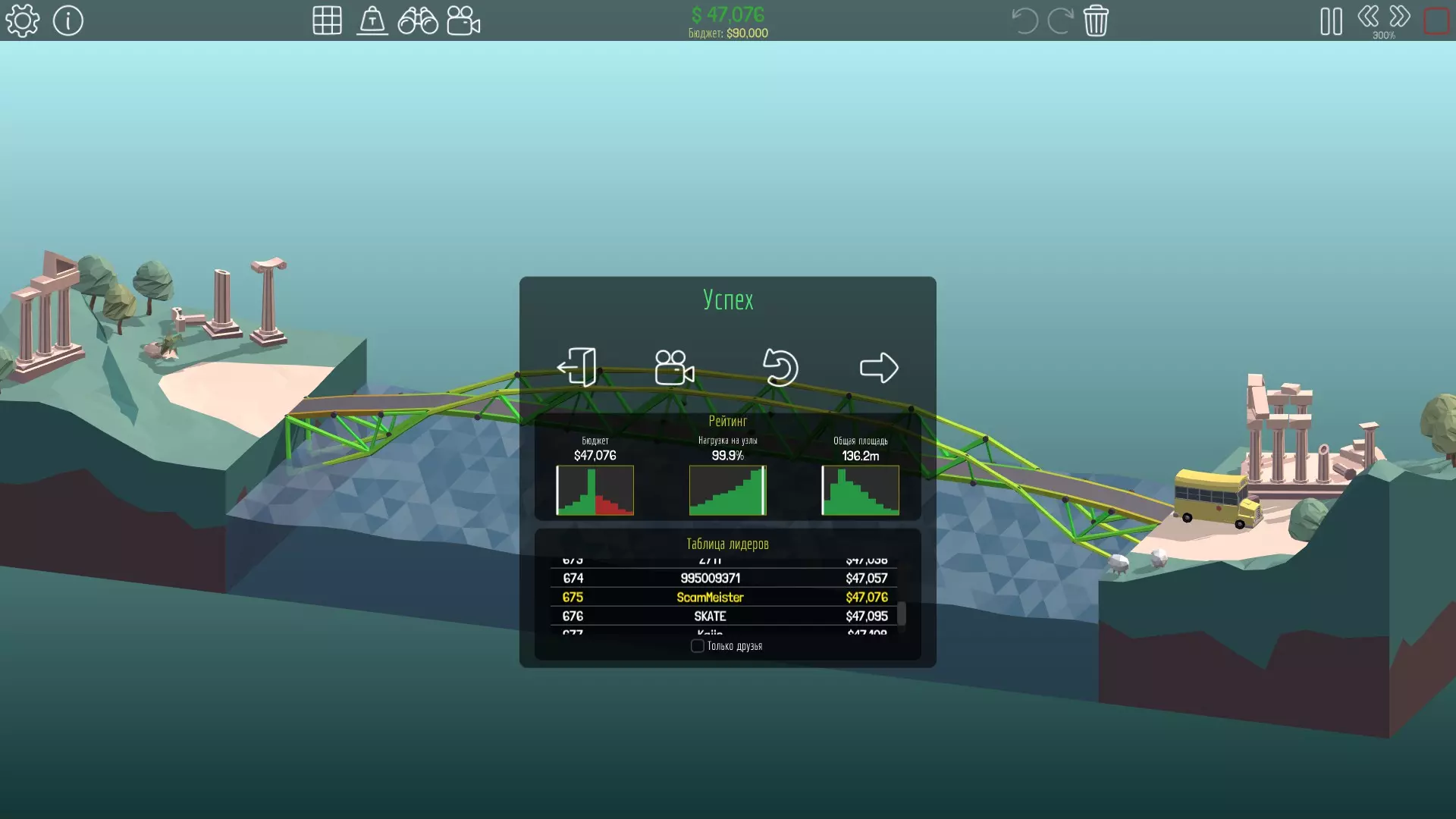Click the redo arrow in toolbar
Screen dimensions: 1456x819
(1059, 20)
